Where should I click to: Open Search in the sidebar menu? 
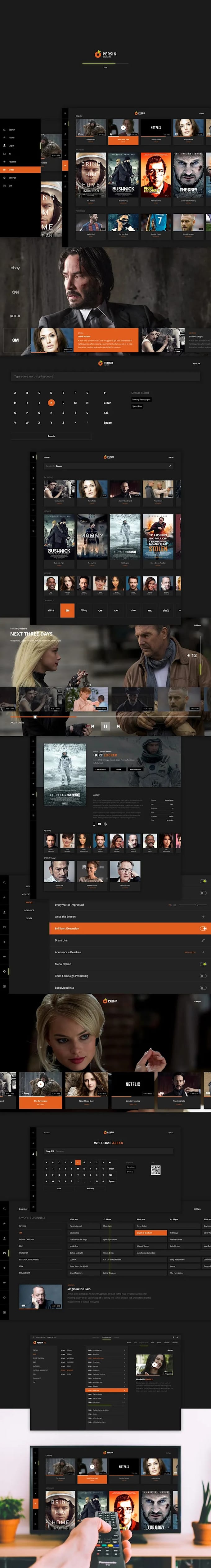11,130
